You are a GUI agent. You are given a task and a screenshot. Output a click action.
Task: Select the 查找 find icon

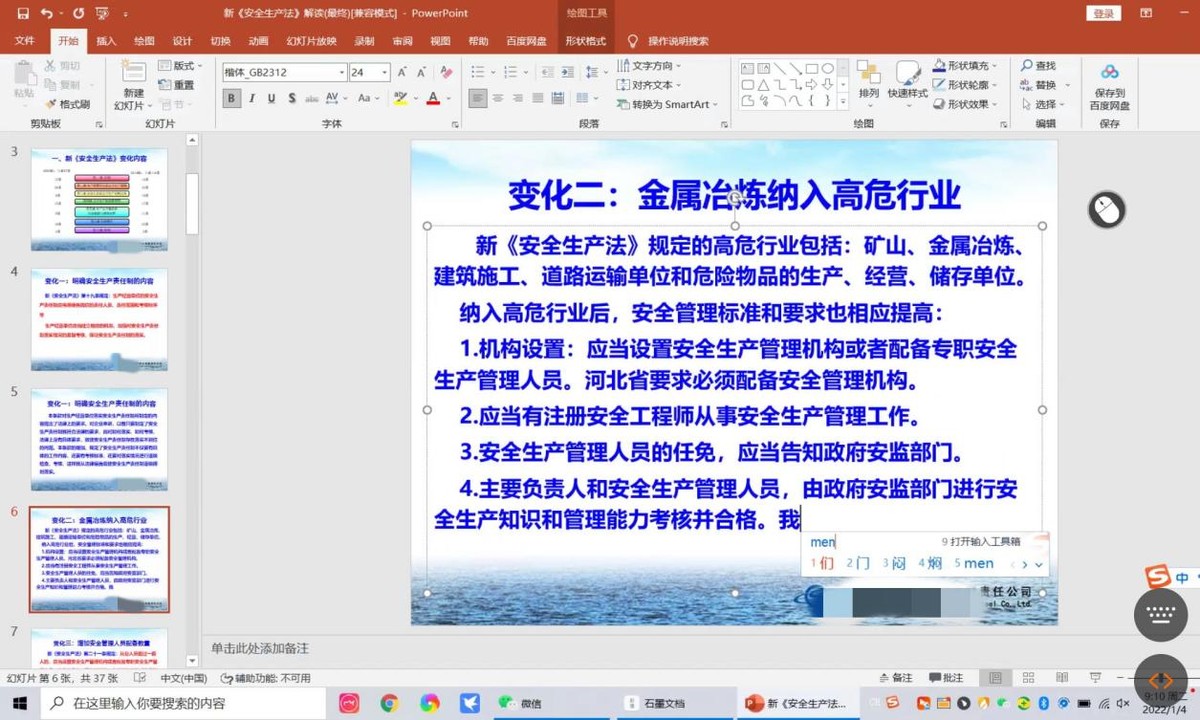pos(1032,65)
